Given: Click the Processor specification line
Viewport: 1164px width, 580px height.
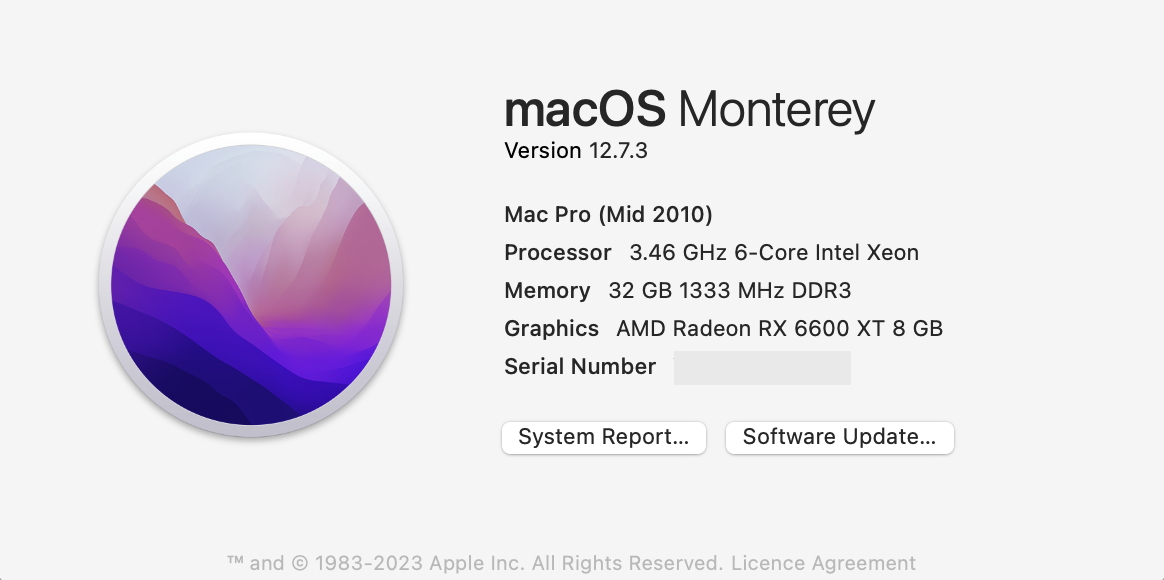Looking at the screenshot, I should pyautogui.click(x=710, y=252).
